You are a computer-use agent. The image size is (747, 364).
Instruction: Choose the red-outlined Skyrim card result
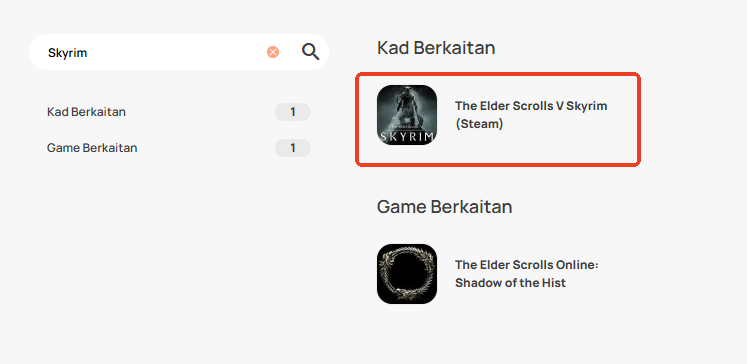[498, 119]
